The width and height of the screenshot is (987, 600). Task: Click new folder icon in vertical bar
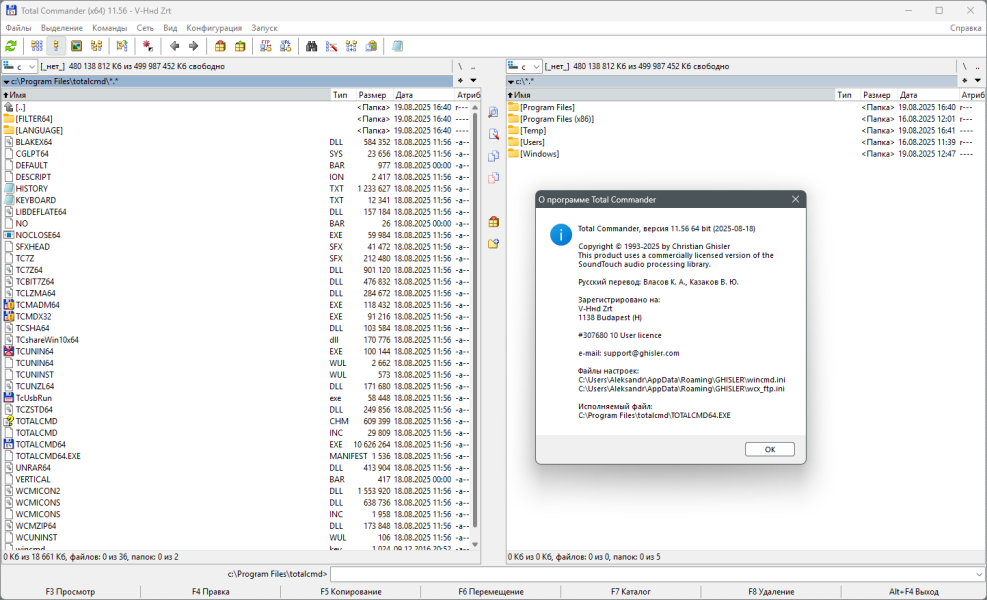tap(493, 243)
